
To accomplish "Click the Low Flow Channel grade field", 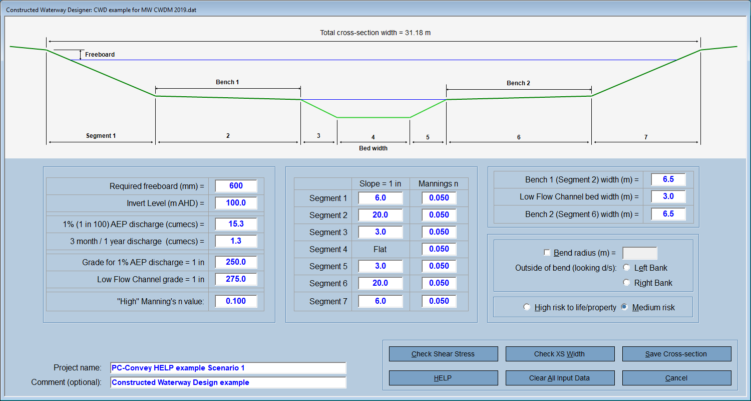I will pyautogui.click(x=236, y=279).
